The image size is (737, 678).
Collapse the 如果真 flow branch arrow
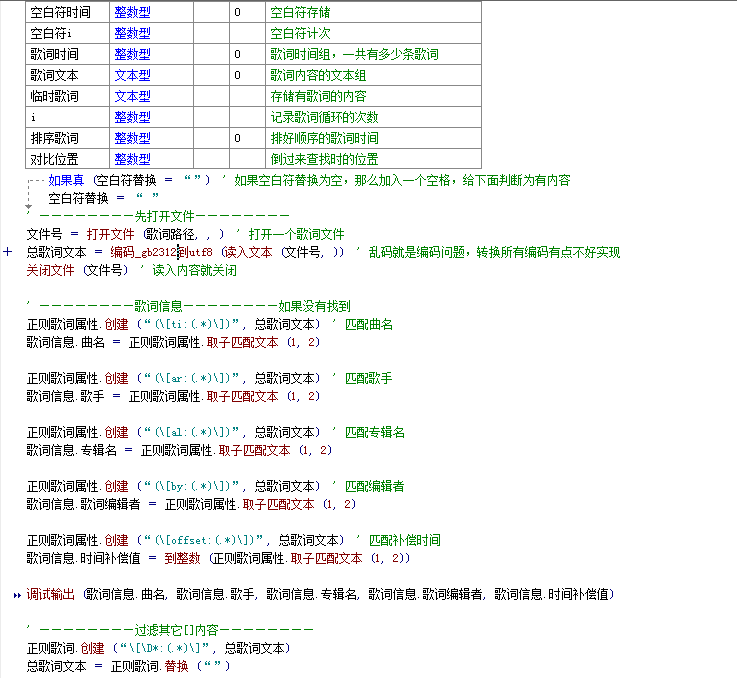pyautogui.click(x=29, y=206)
